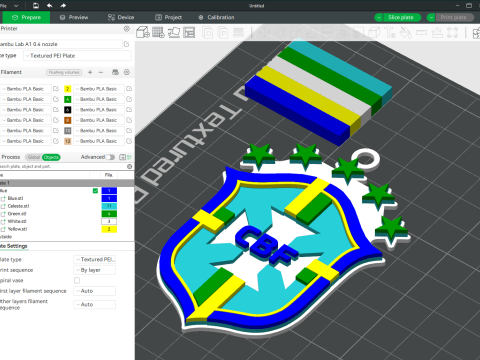480x360 pixels.
Task: Open the filament 10 Bambu PLA Basic dropdown
Action: tap(99, 131)
